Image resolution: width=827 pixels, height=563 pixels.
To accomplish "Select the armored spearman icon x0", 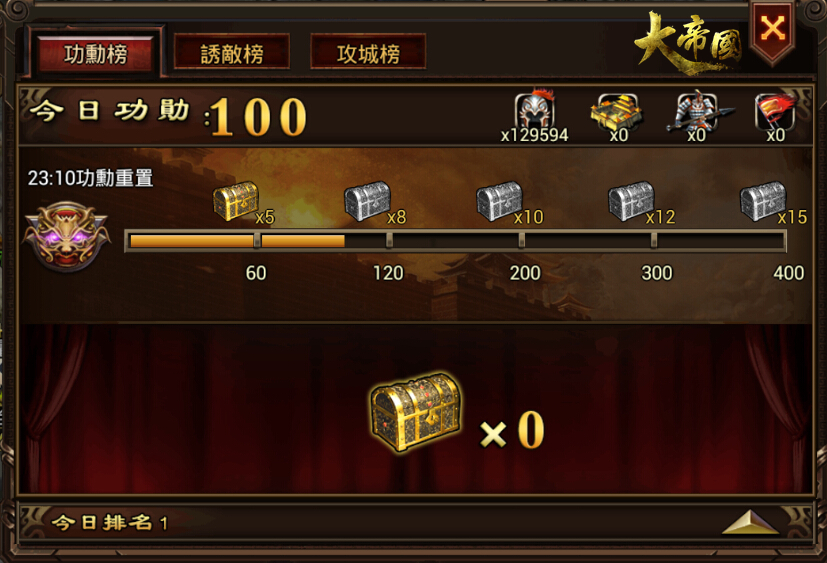I will (698, 111).
